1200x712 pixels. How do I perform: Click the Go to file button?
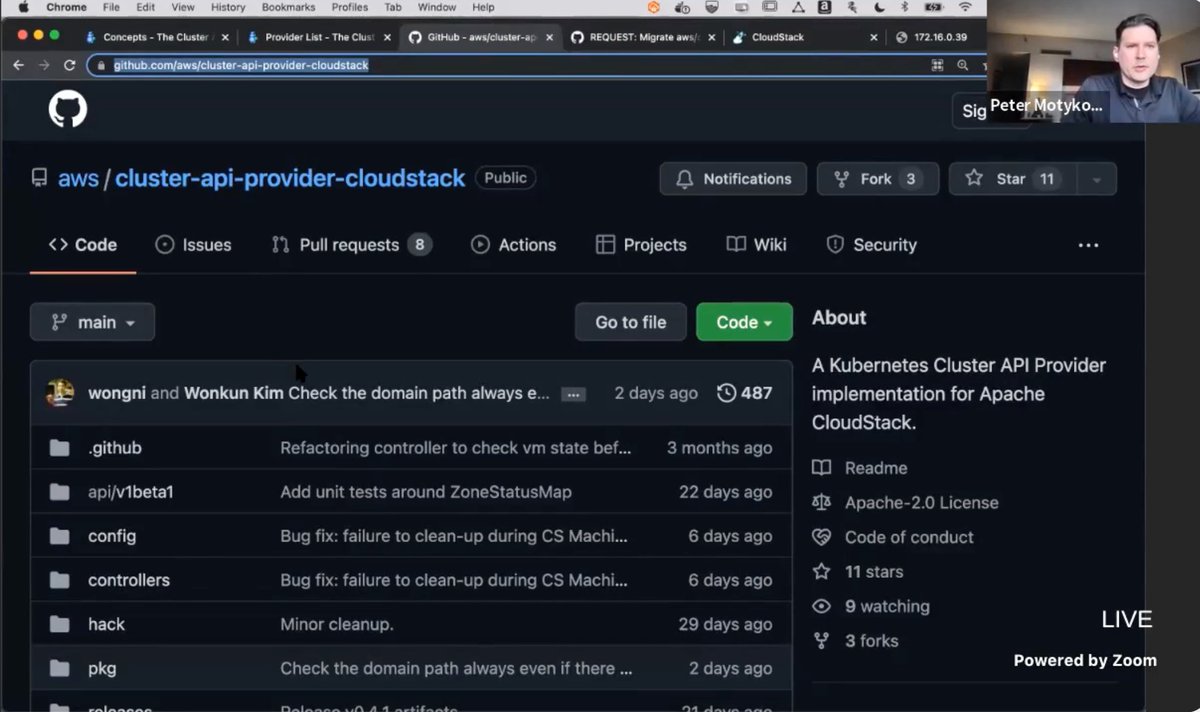[631, 322]
